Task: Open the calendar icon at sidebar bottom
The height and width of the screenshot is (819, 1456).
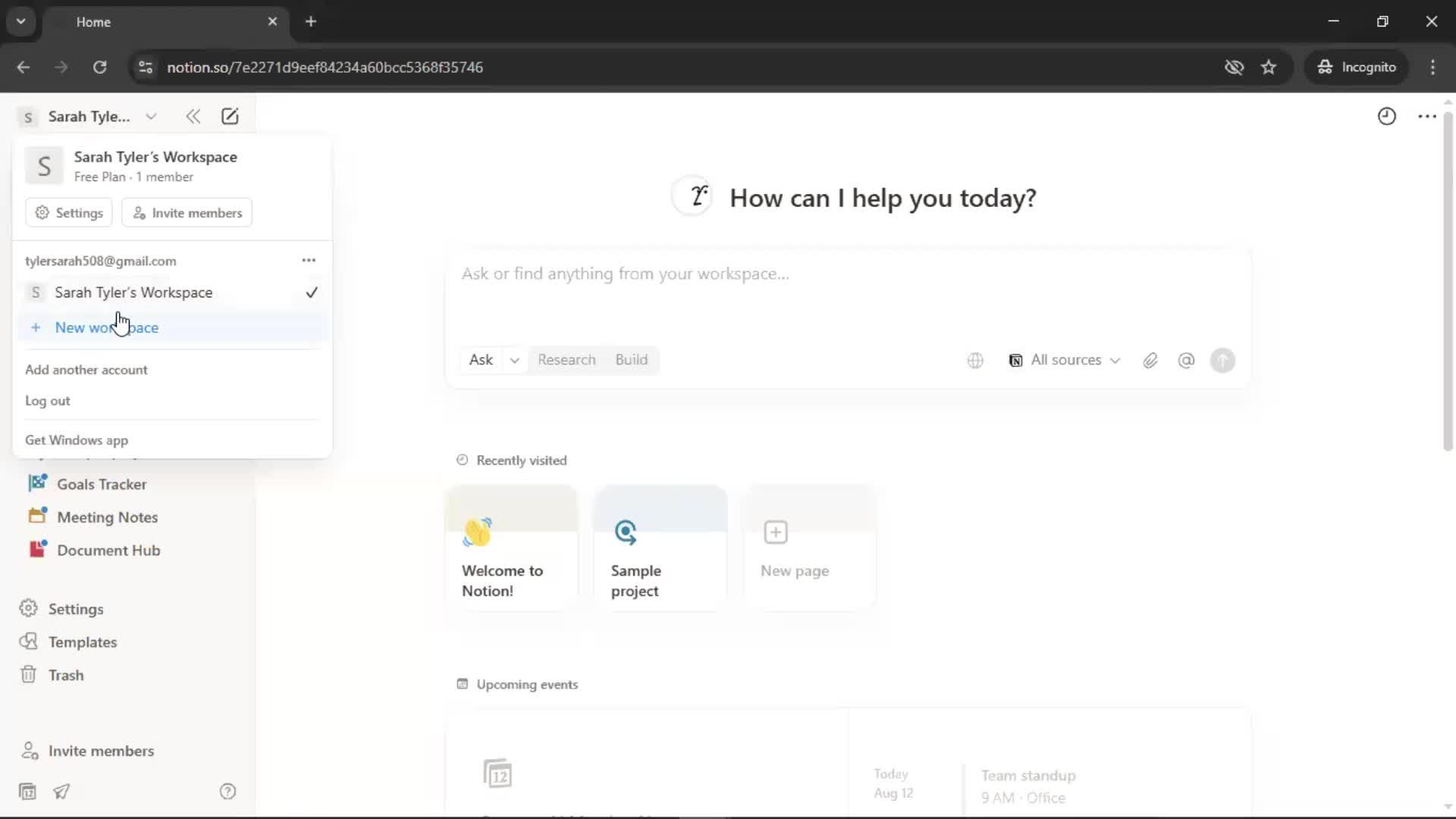Action: pos(27,792)
